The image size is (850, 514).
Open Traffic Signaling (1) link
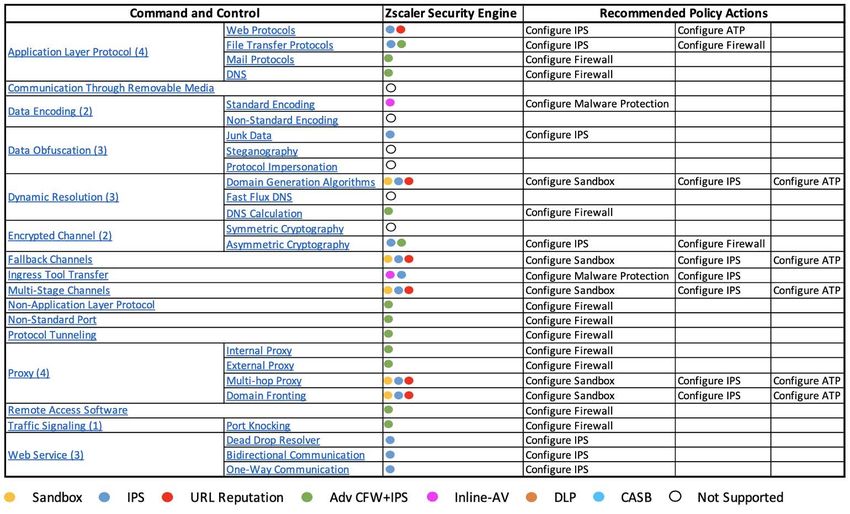55,426
